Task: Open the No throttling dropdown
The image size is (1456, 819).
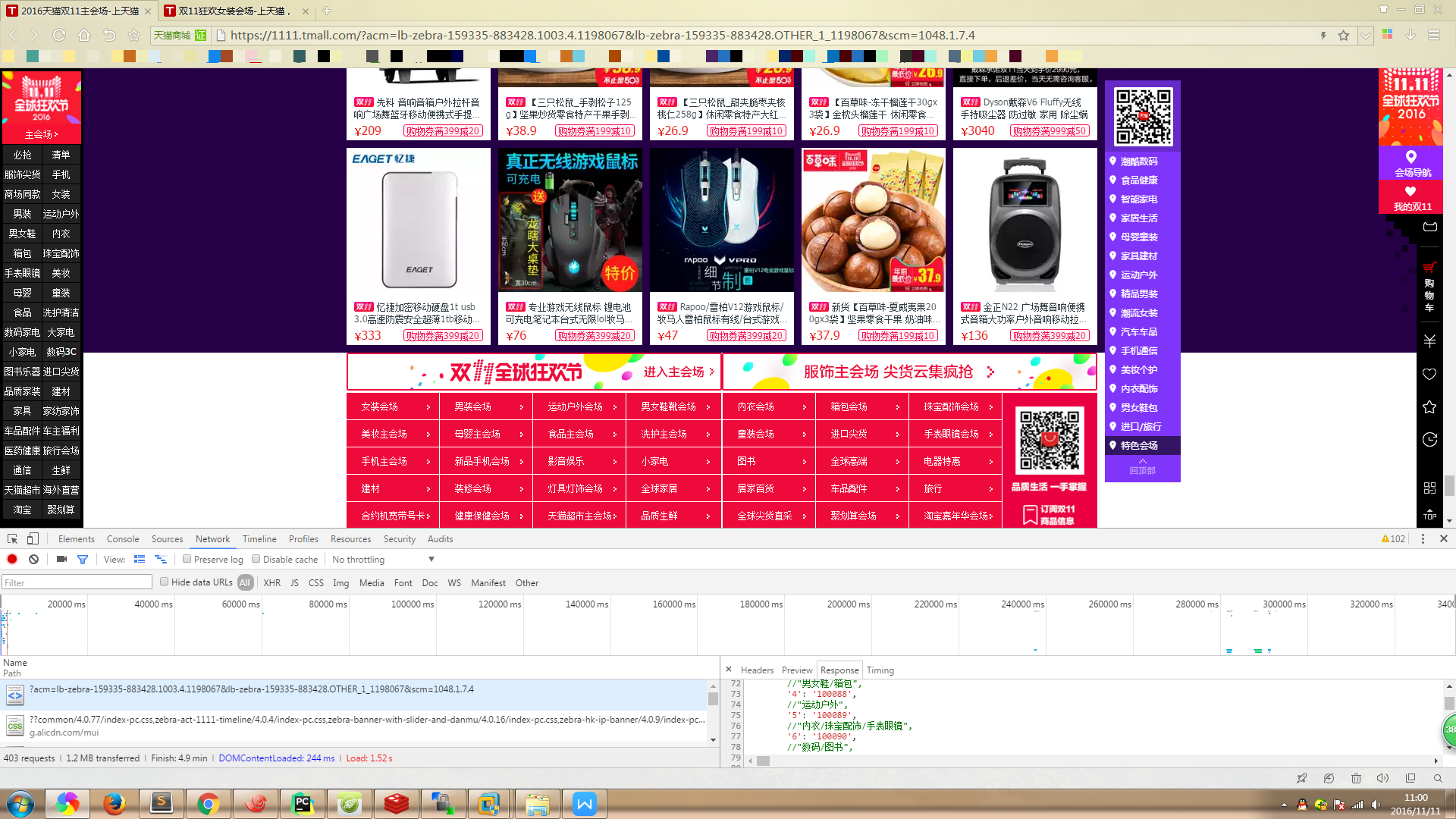Action: tap(383, 560)
